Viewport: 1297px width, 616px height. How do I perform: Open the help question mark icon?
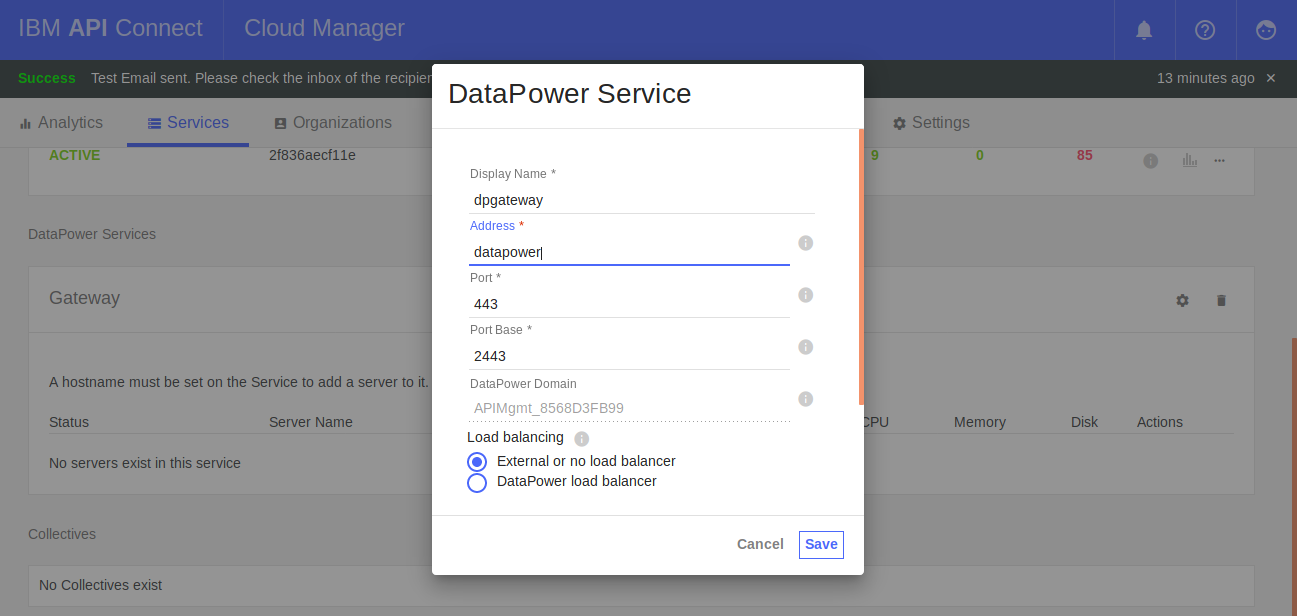(1205, 30)
